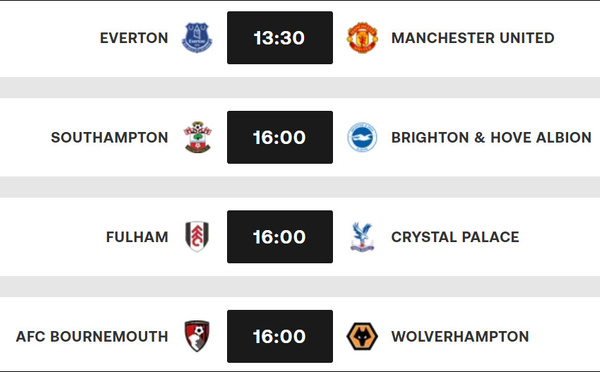Select the AFC BOURNEMOUTH team name
The image size is (600, 372).
92,336
